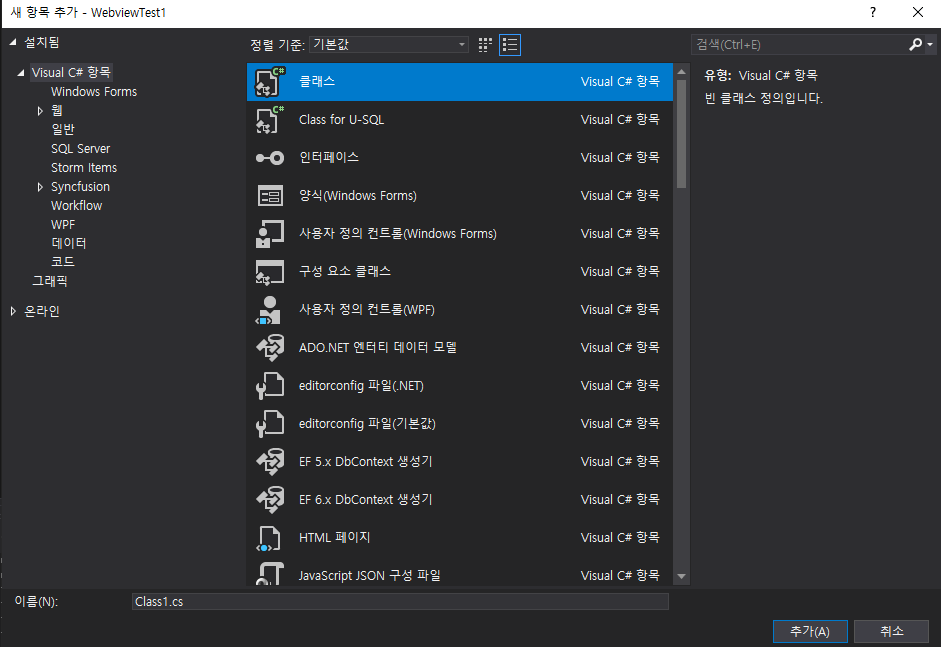Select the 코드 category
941x647 pixels.
pyautogui.click(x=63, y=262)
